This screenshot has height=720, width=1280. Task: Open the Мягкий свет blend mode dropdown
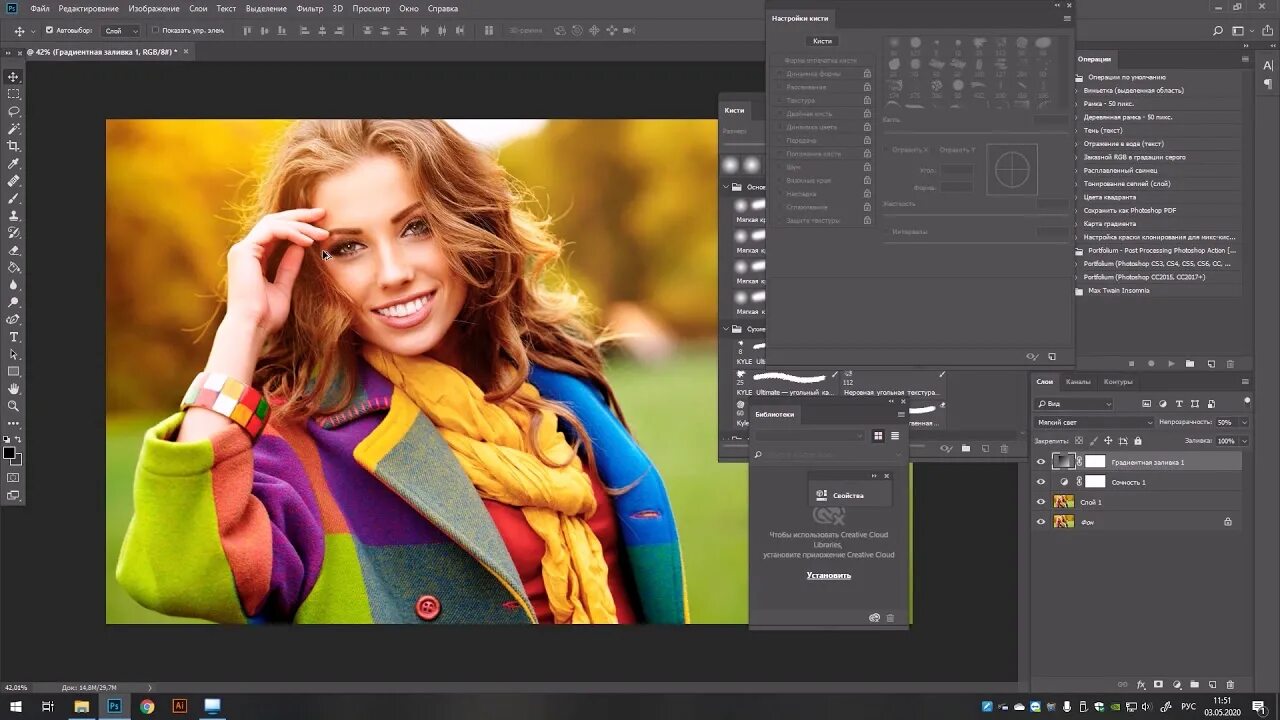point(1094,423)
